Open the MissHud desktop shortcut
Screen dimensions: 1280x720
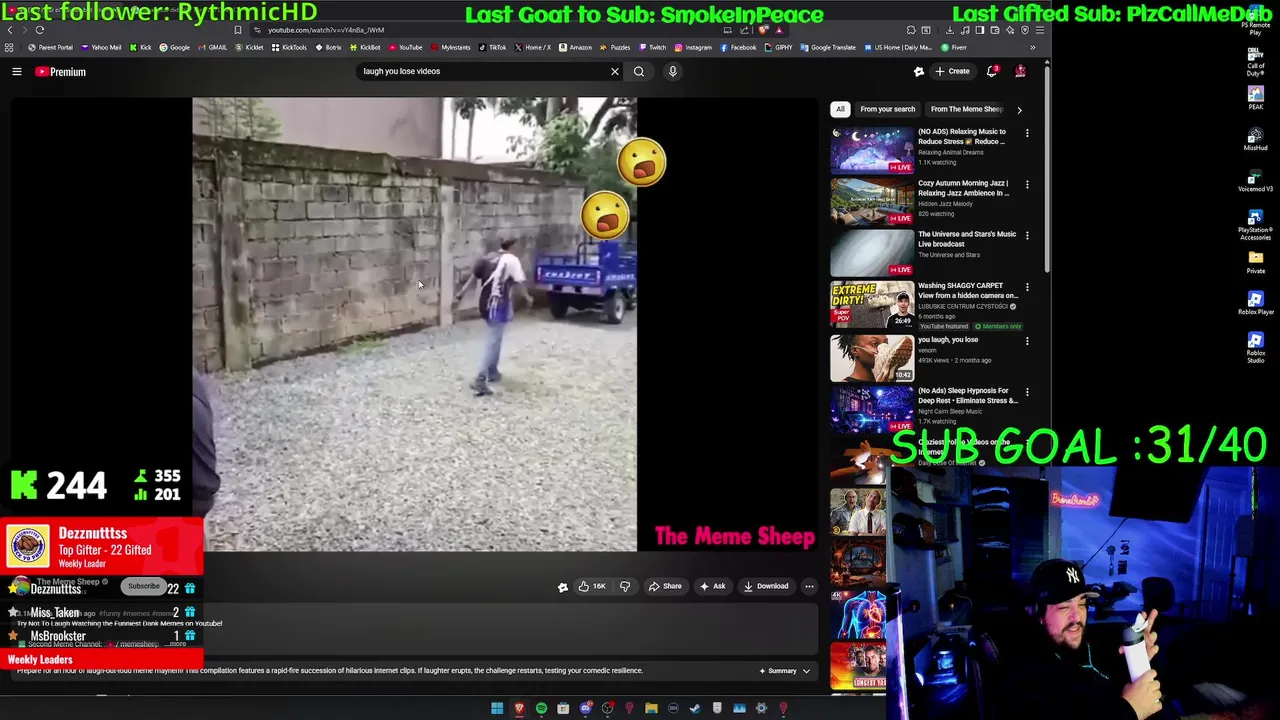coord(1256,139)
